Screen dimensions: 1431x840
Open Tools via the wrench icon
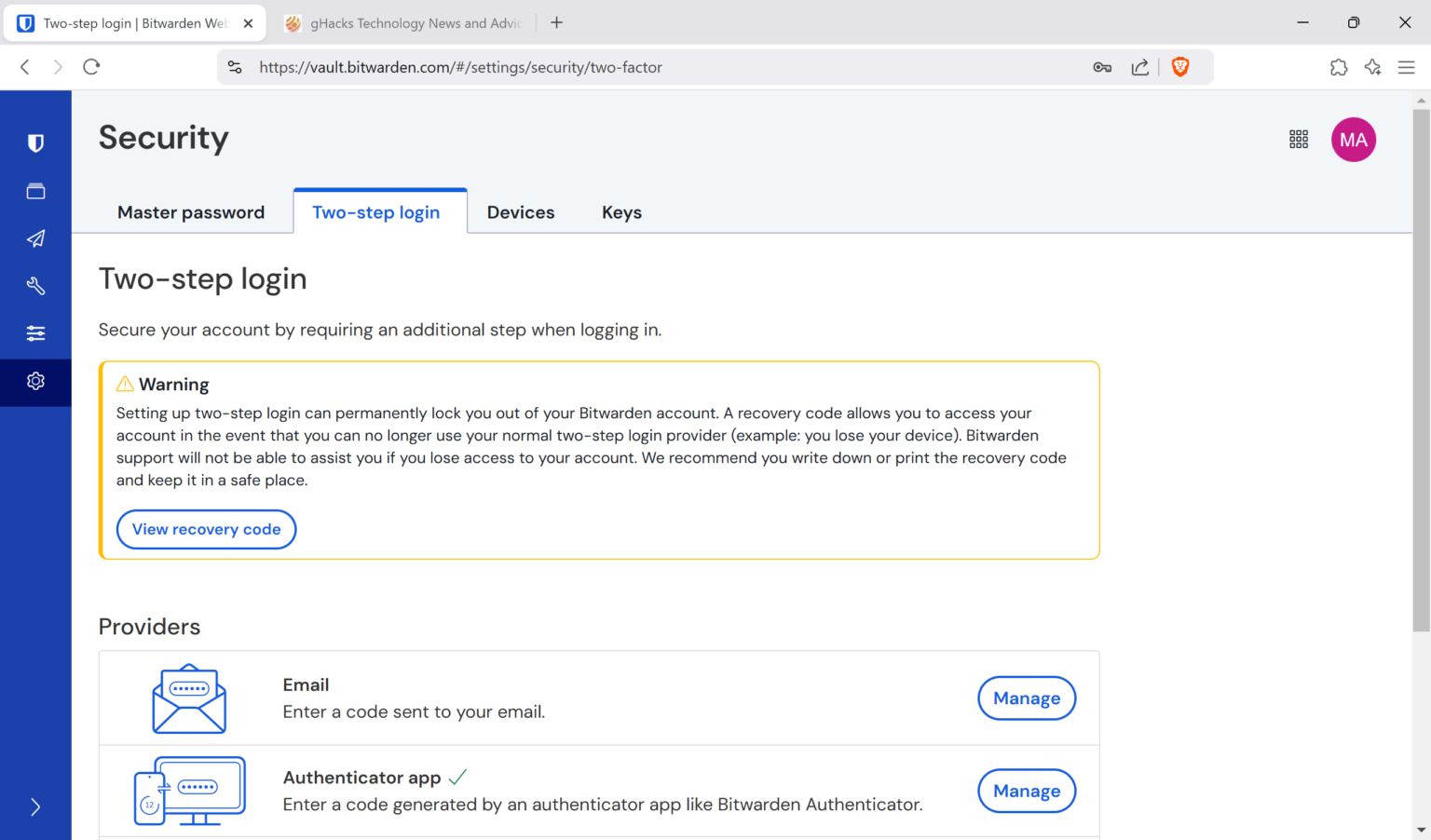35,286
